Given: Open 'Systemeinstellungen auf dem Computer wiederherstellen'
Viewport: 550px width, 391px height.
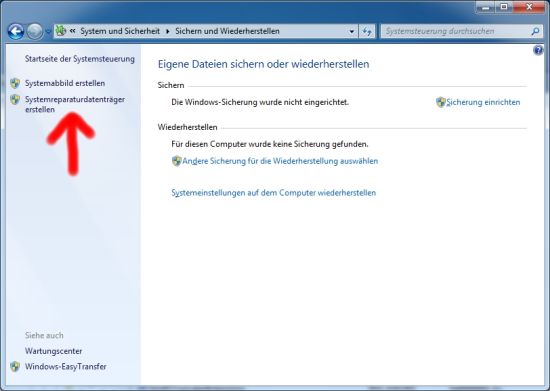Looking at the screenshot, I should (x=274, y=193).
